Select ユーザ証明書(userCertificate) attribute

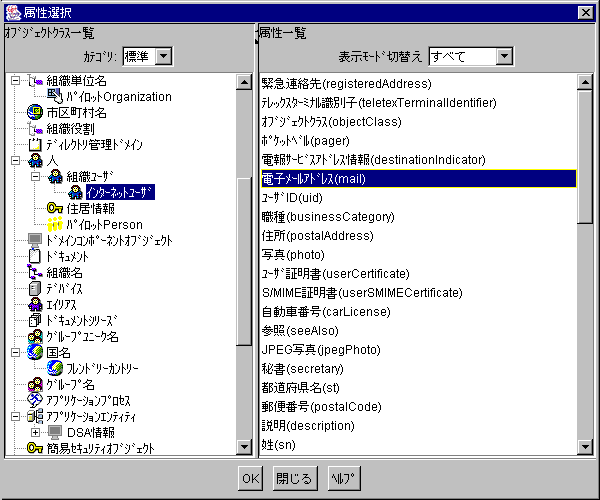coord(418,274)
